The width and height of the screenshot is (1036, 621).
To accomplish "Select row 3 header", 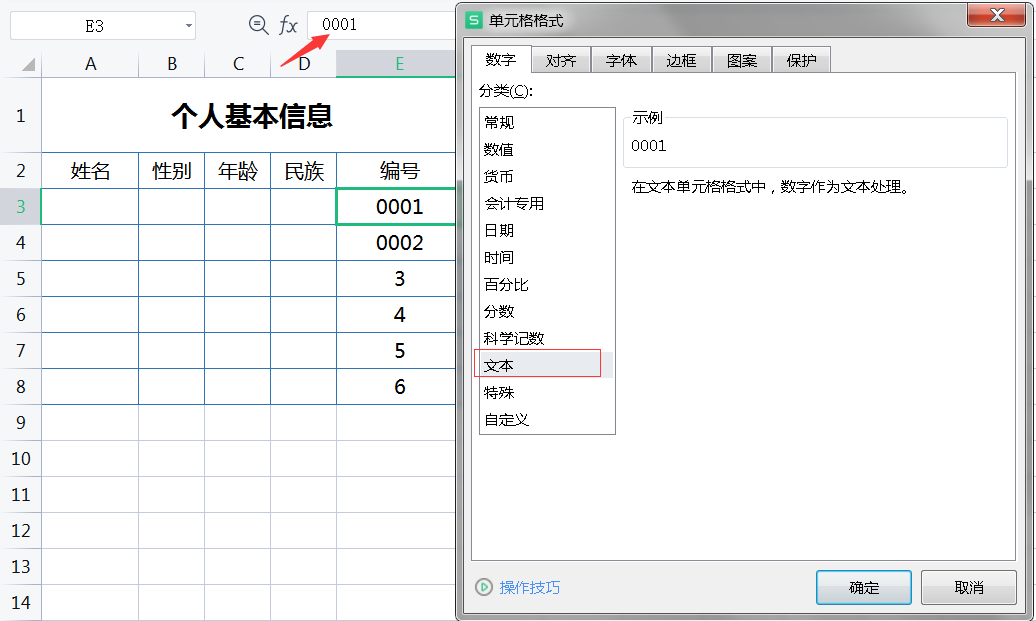I will click(x=20, y=207).
